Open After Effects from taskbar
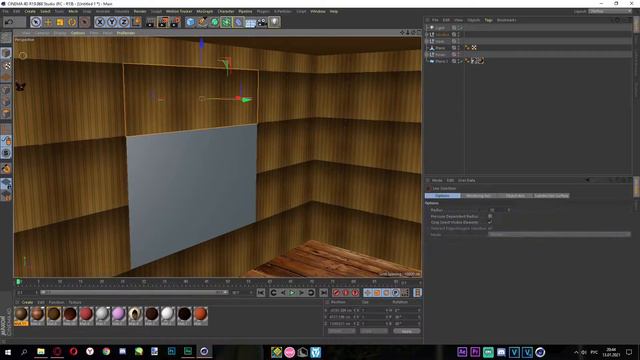The height and width of the screenshot is (360, 640). click(462, 352)
